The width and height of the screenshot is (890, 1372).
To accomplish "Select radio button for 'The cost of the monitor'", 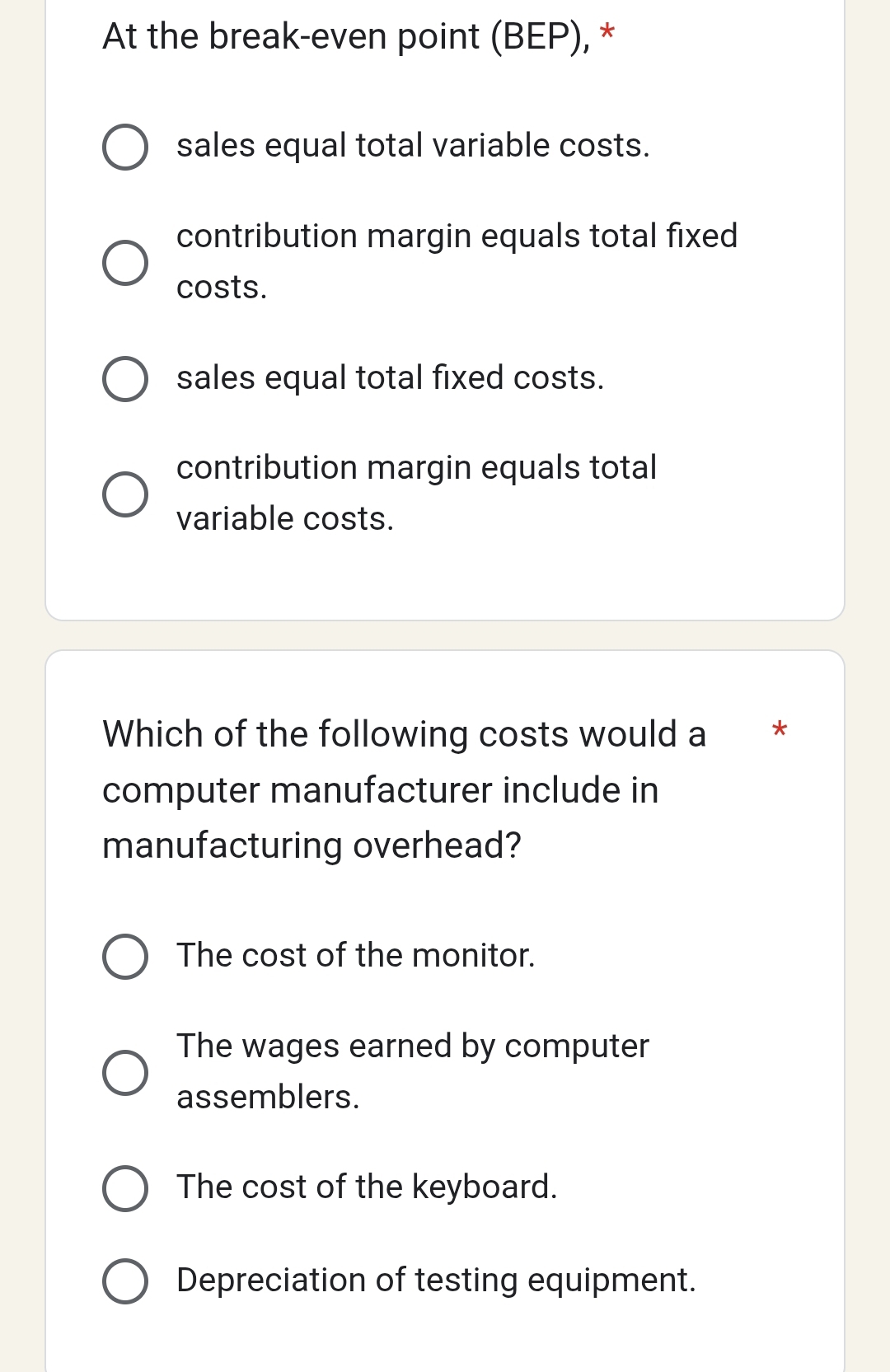I will pos(125,957).
